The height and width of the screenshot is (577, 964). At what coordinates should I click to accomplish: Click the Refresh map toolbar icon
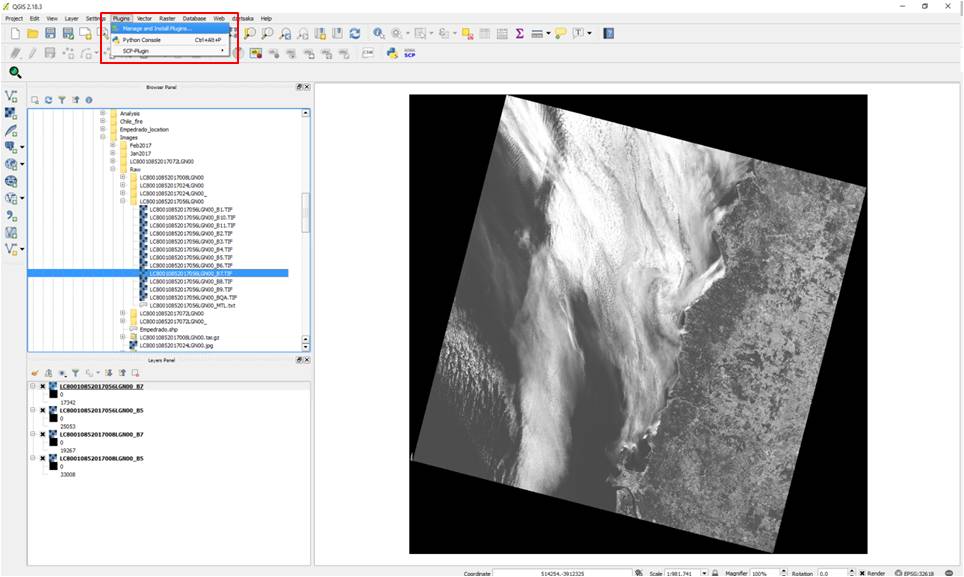tap(354, 34)
